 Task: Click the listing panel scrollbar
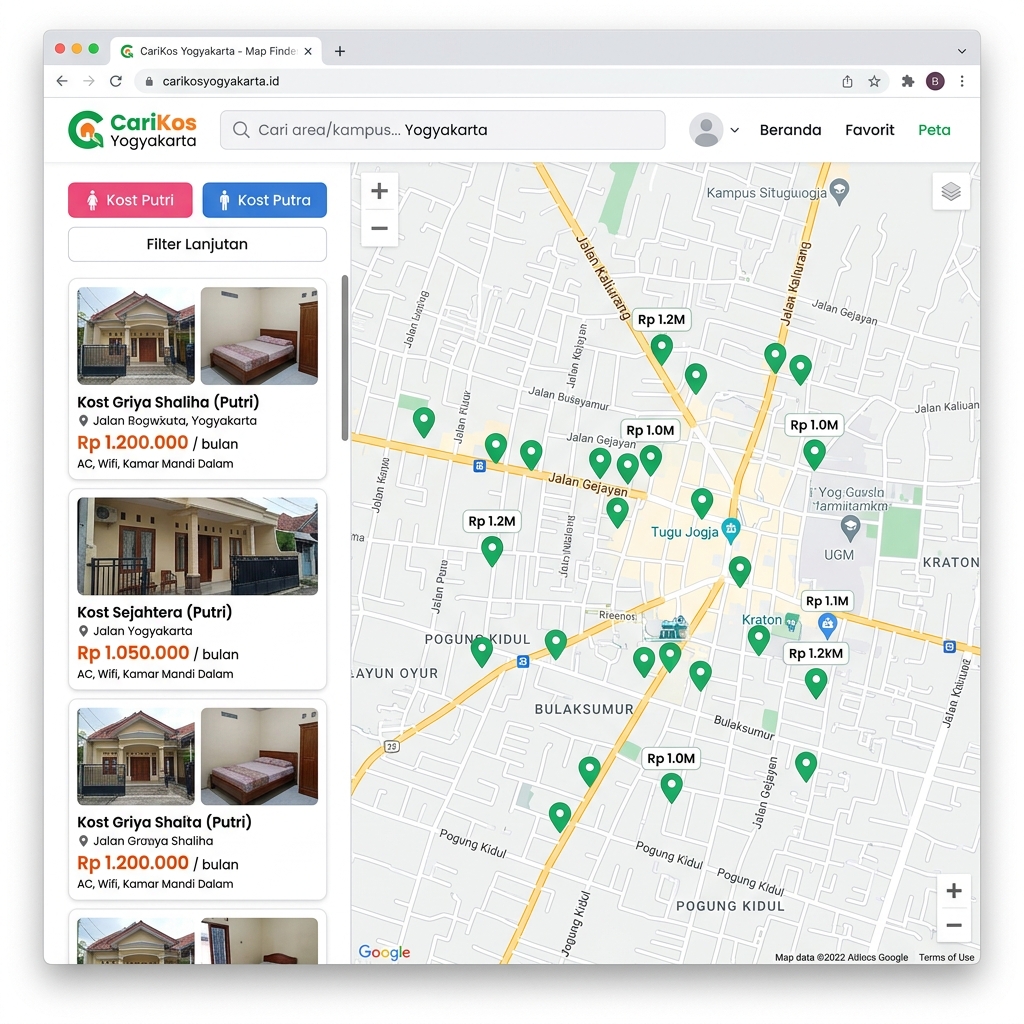(345, 358)
